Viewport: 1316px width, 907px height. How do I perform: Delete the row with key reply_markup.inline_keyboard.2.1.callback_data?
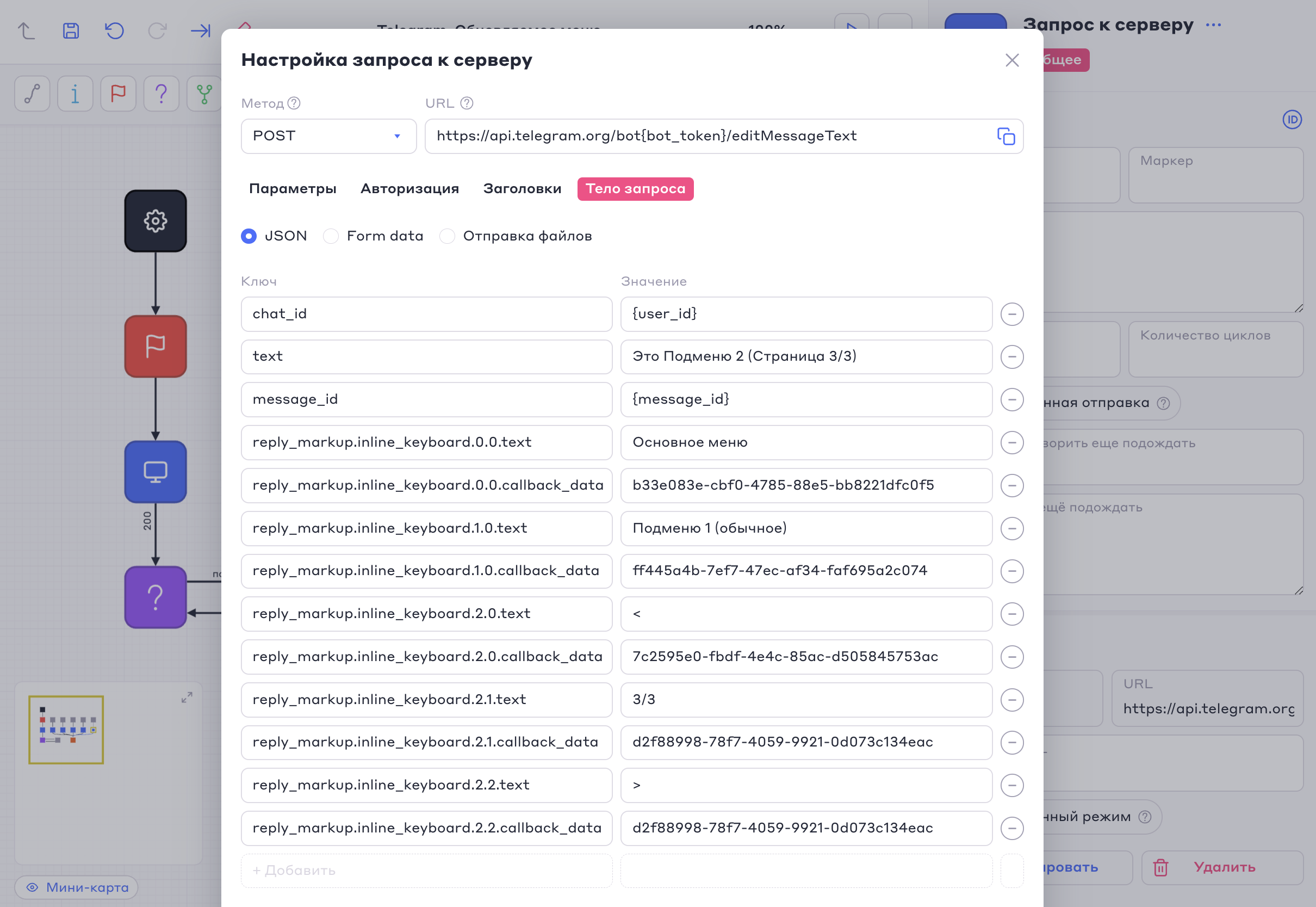tap(1011, 742)
